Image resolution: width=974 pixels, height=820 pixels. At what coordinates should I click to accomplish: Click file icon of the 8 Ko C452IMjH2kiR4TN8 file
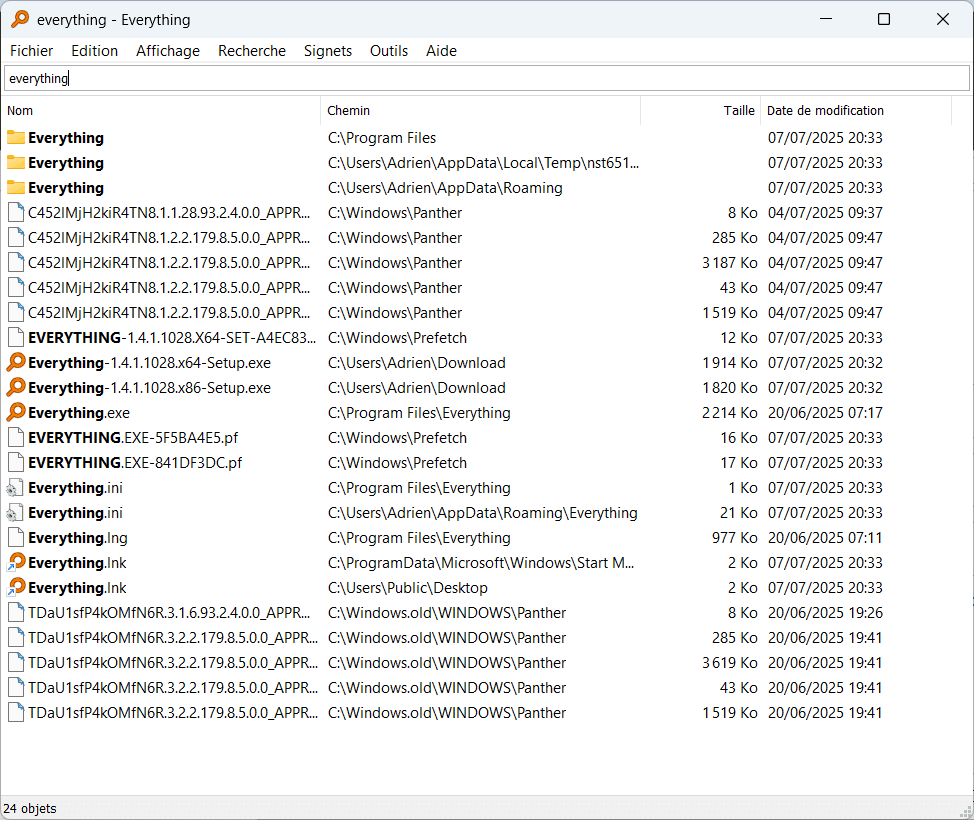pyautogui.click(x=16, y=212)
